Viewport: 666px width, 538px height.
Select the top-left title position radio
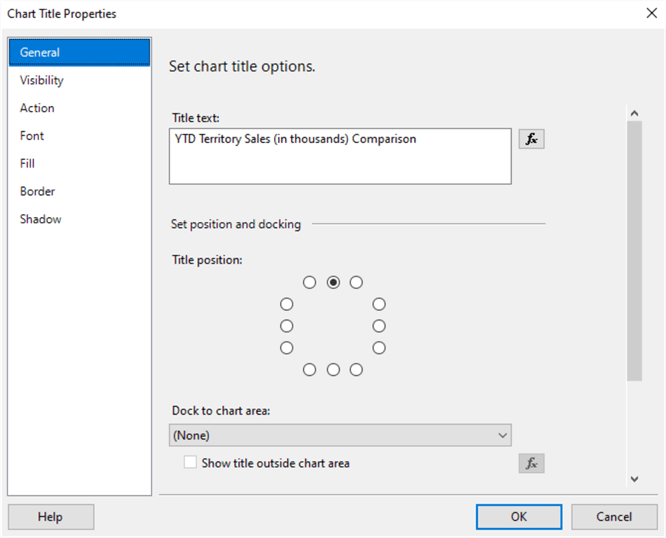pyautogui.click(x=310, y=283)
